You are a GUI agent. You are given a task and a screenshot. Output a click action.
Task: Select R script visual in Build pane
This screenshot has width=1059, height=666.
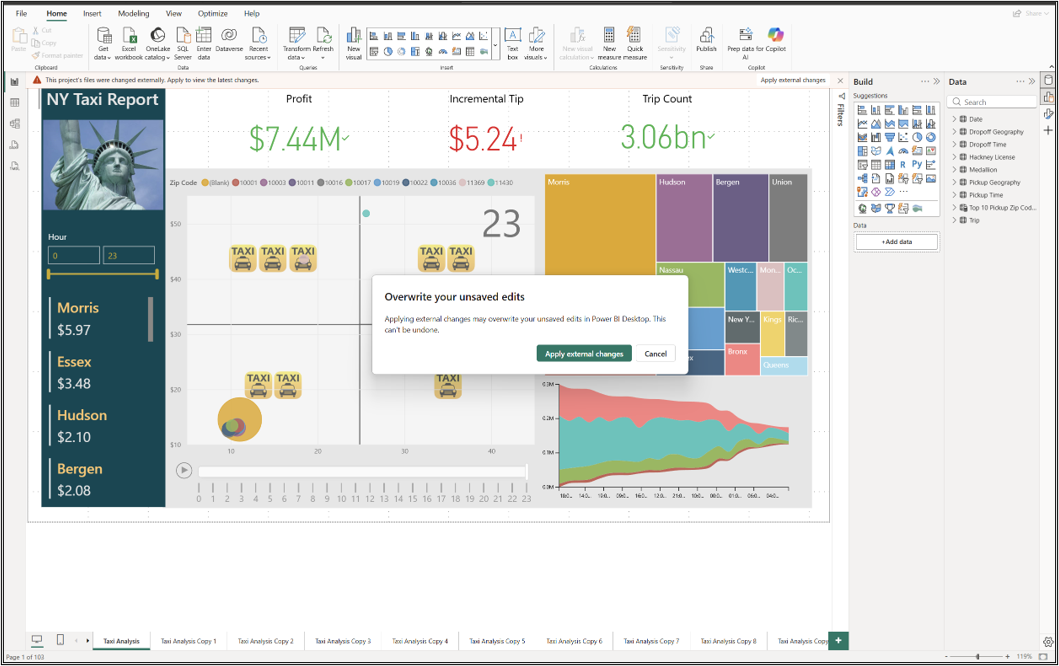pyautogui.click(x=903, y=164)
